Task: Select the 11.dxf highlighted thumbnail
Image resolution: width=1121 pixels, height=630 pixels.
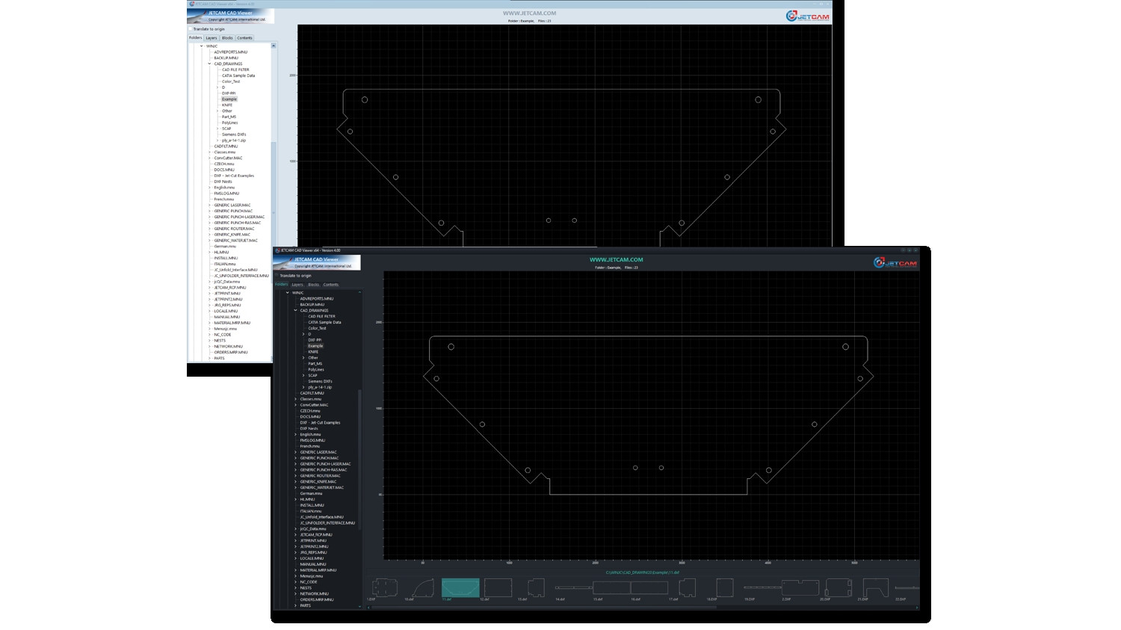Action: click(460, 588)
